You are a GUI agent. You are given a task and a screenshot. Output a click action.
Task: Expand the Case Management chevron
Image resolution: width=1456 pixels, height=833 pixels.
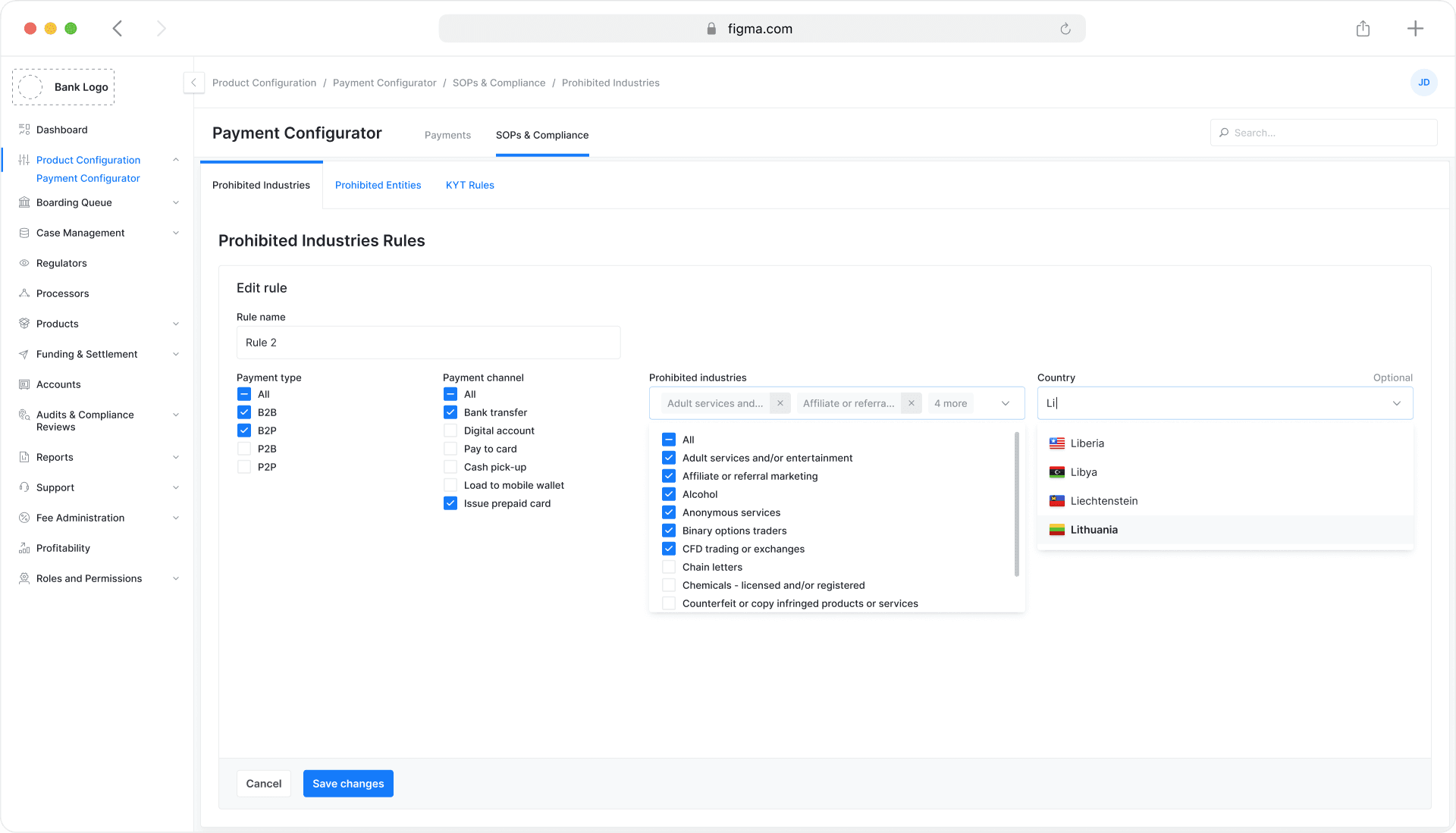(176, 233)
